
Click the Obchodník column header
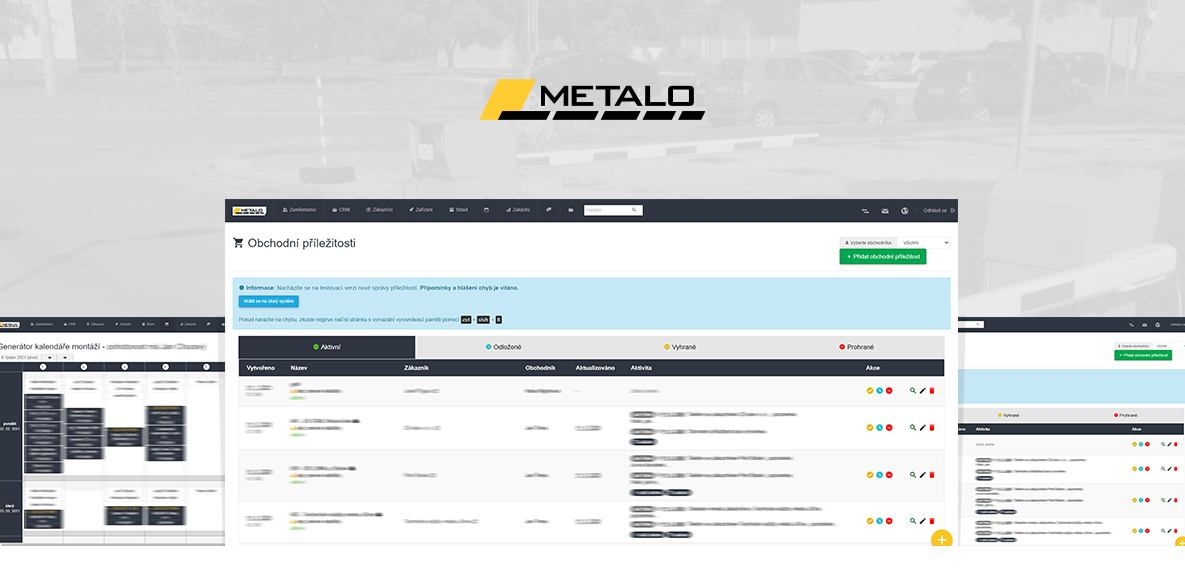click(540, 368)
